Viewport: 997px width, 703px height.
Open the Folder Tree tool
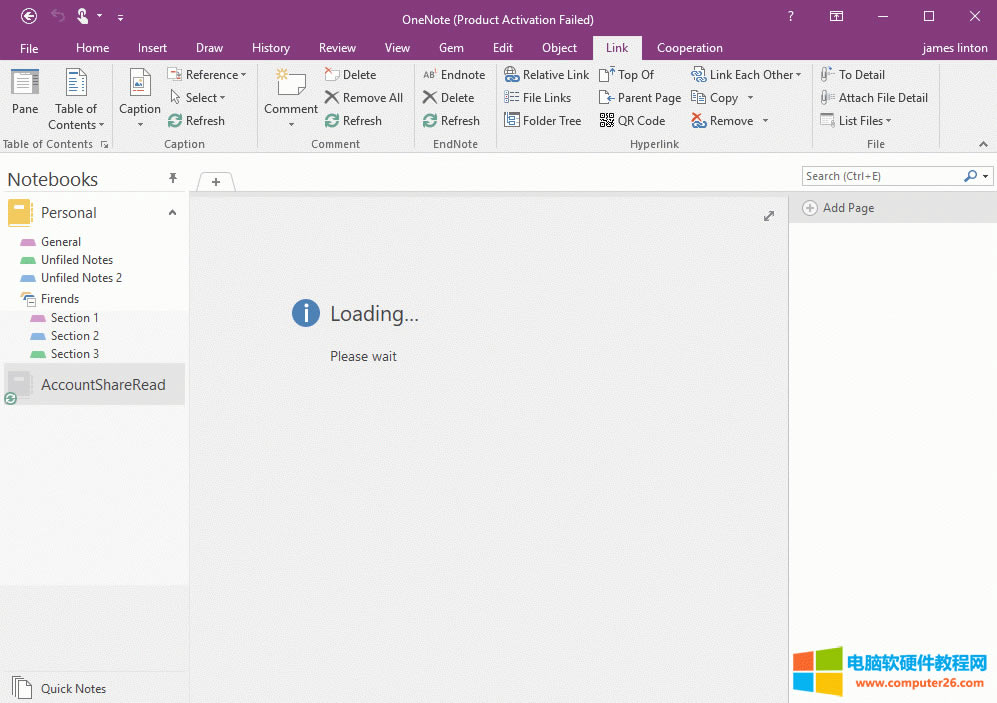543,120
